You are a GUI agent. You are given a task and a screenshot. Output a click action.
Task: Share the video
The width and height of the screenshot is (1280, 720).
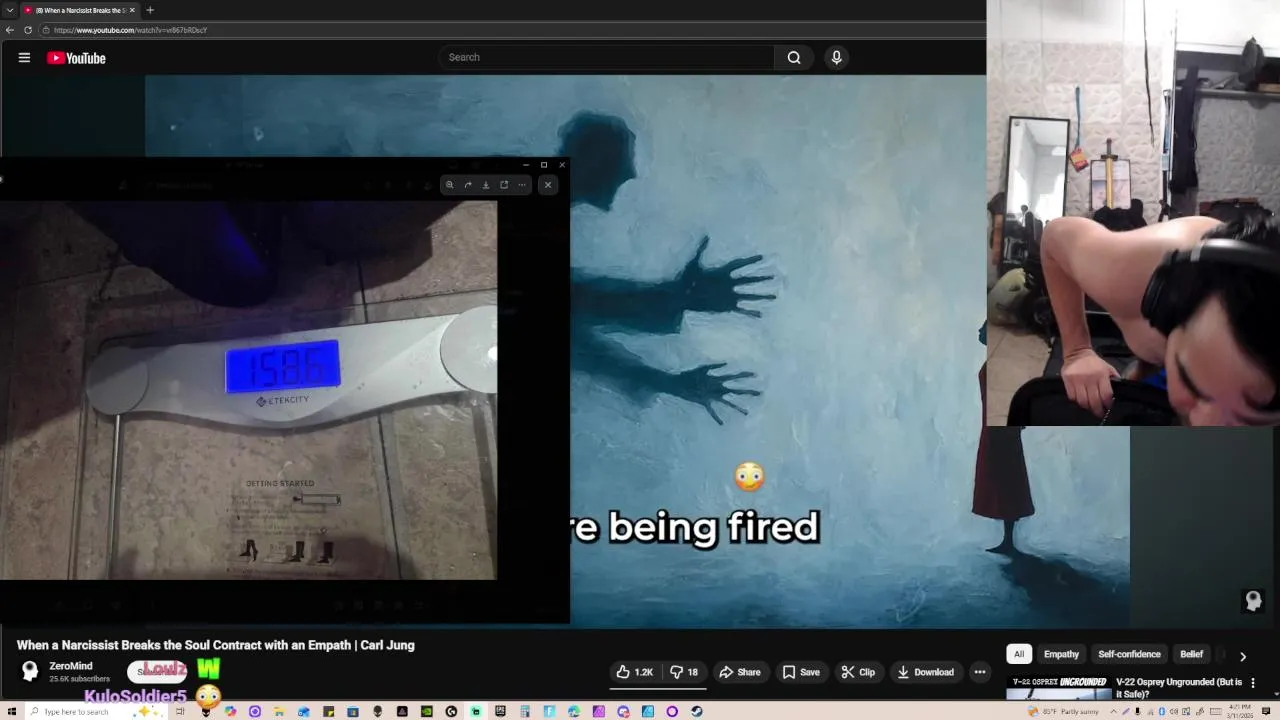[x=740, y=672]
